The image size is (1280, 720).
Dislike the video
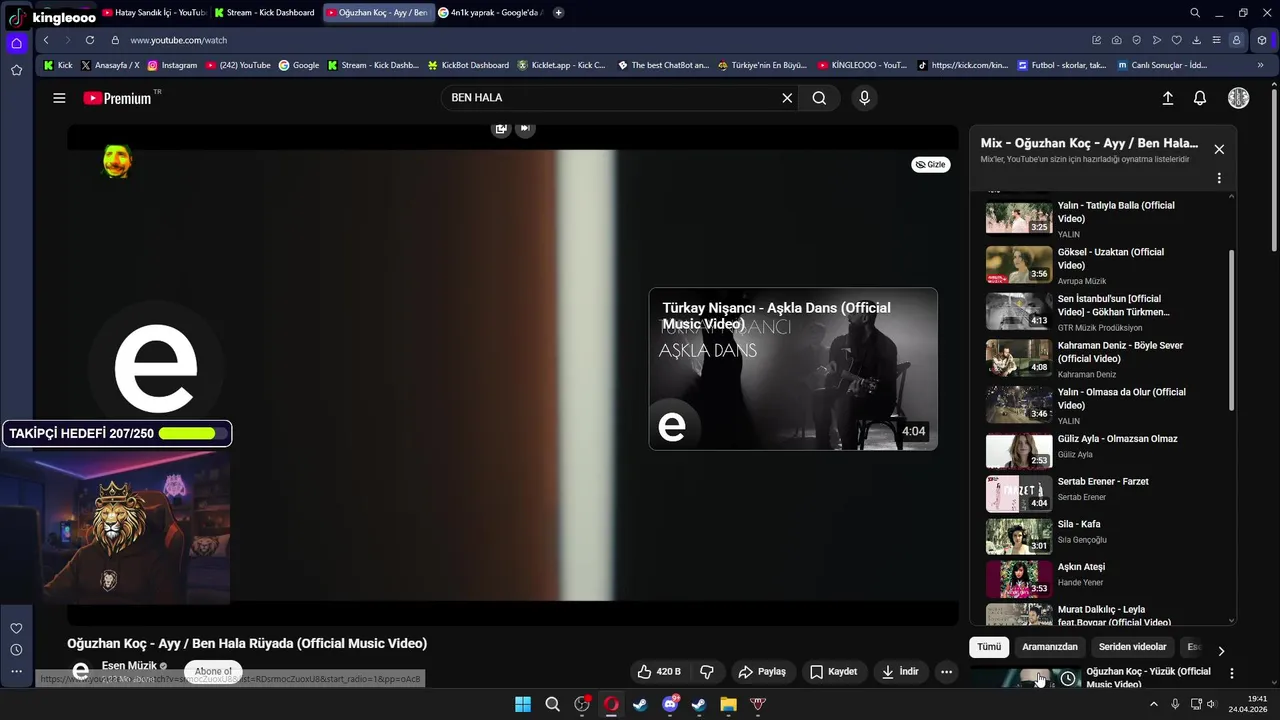pyautogui.click(x=707, y=672)
